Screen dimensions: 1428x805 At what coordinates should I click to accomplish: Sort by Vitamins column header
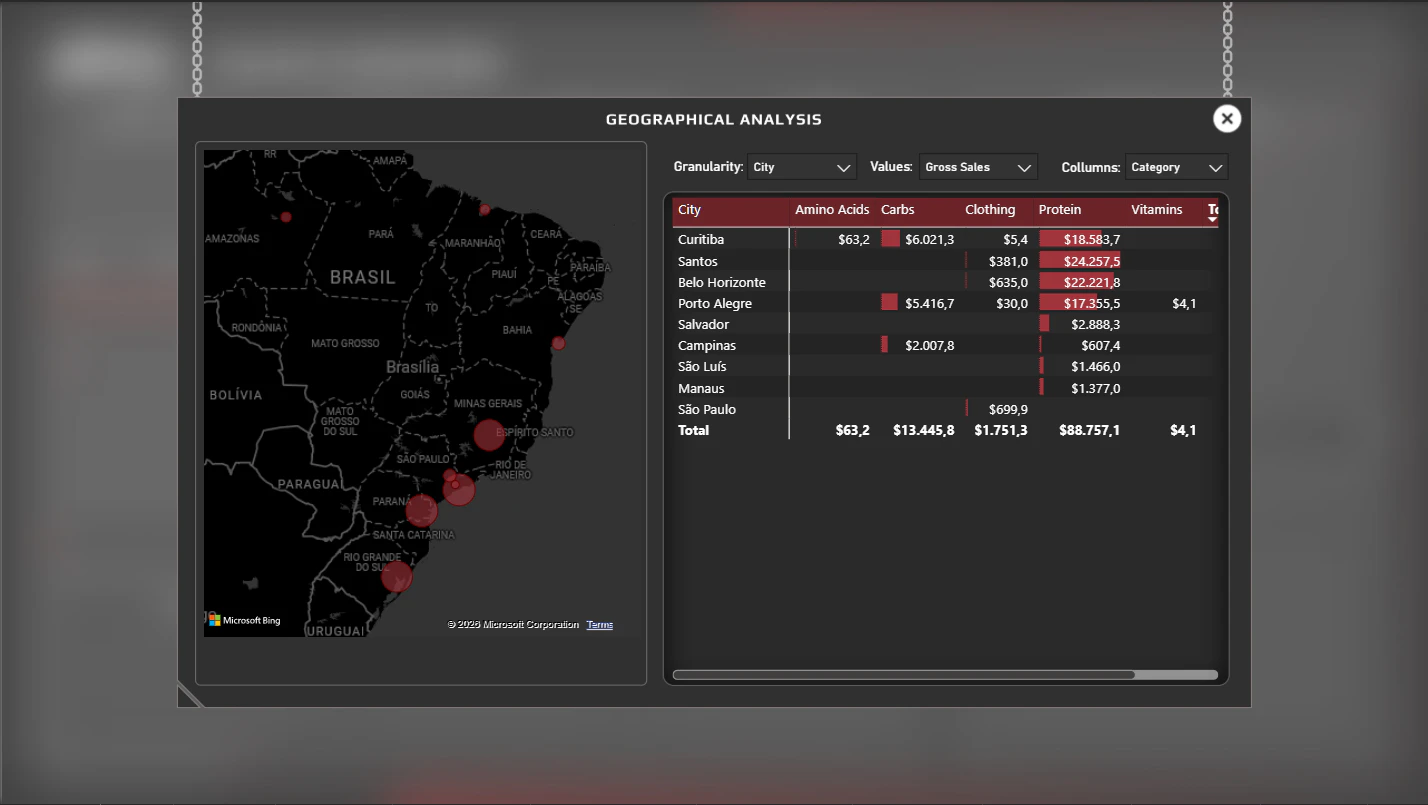[1156, 210]
